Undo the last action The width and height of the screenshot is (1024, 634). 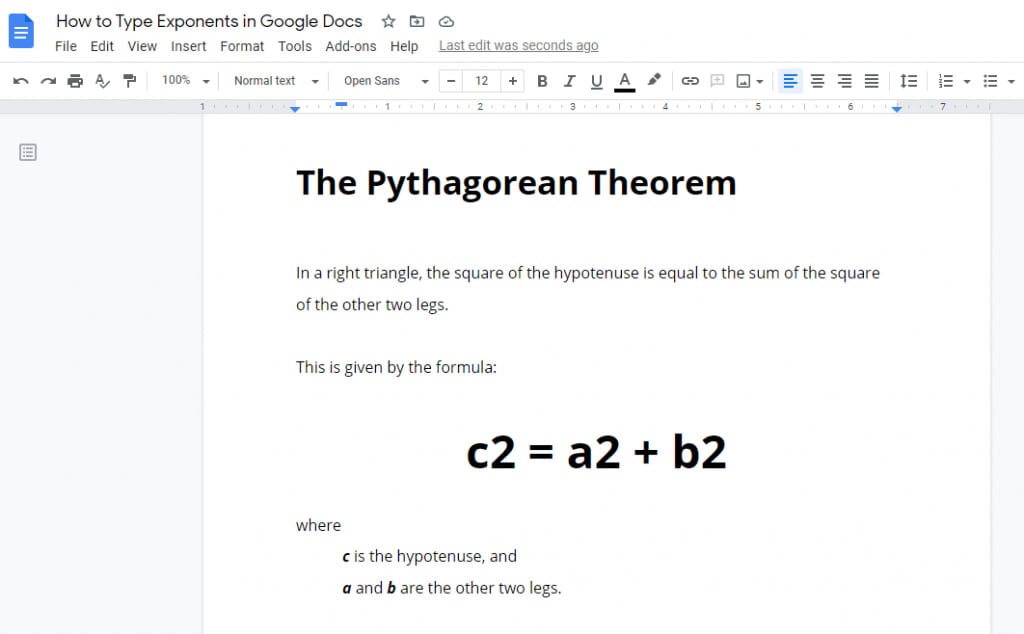coord(20,81)
